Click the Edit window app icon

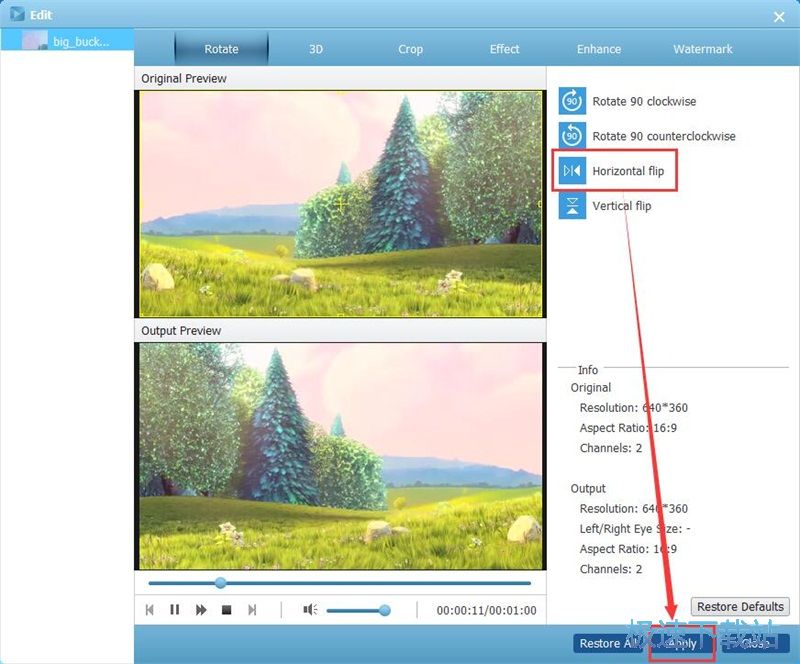[x=17, y=14]
